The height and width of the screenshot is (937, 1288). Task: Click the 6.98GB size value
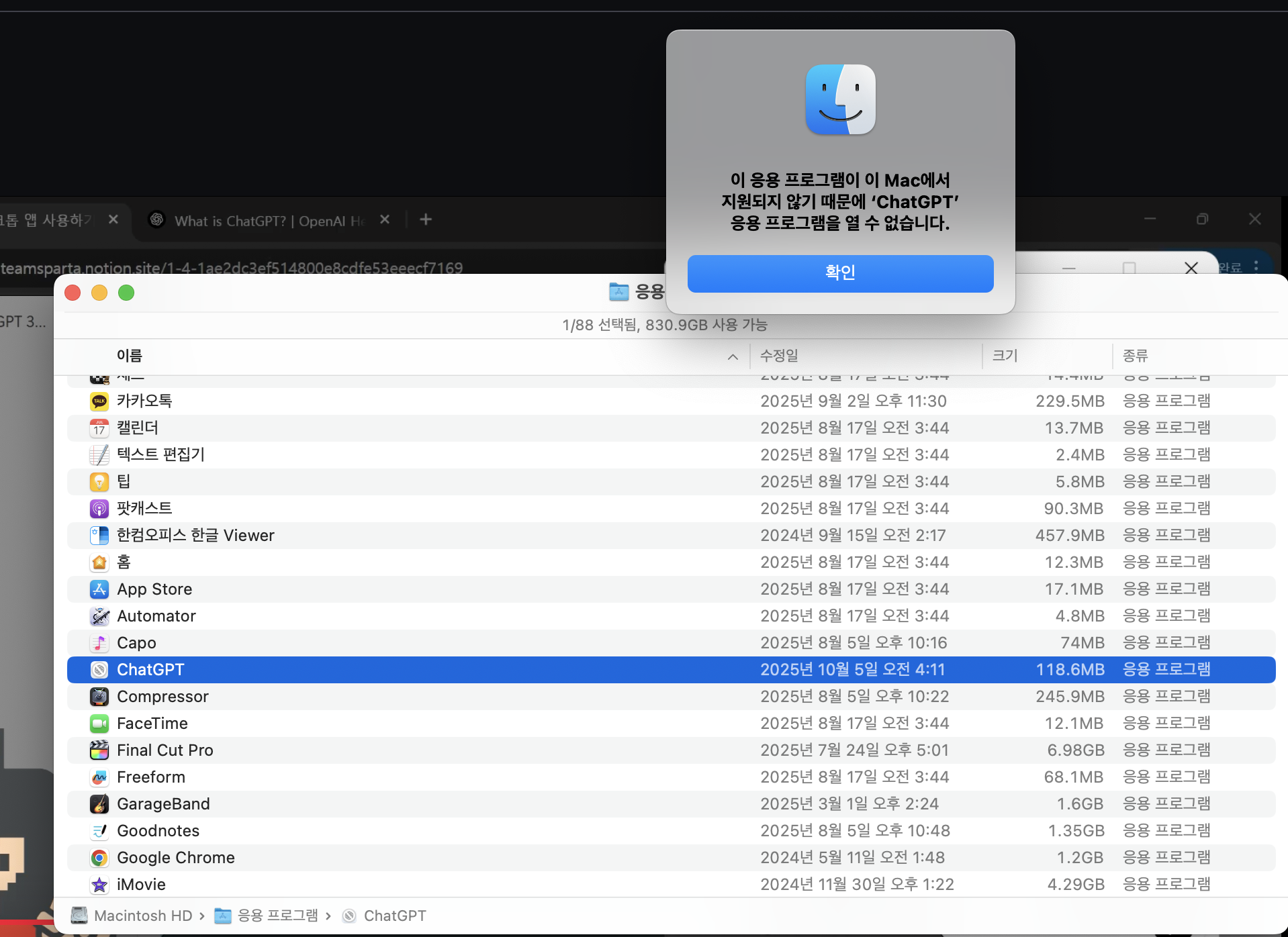click(1076, 750)
